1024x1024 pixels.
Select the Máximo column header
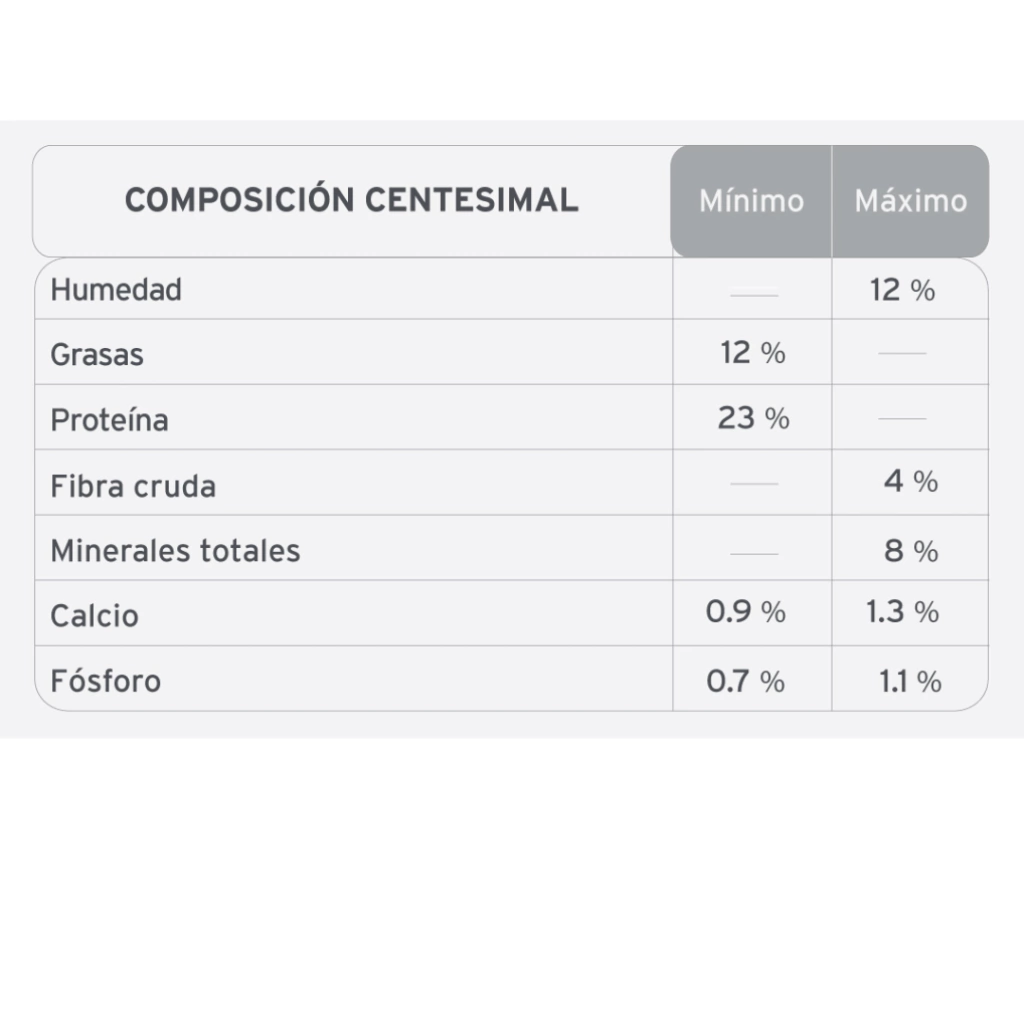[910, 201]
